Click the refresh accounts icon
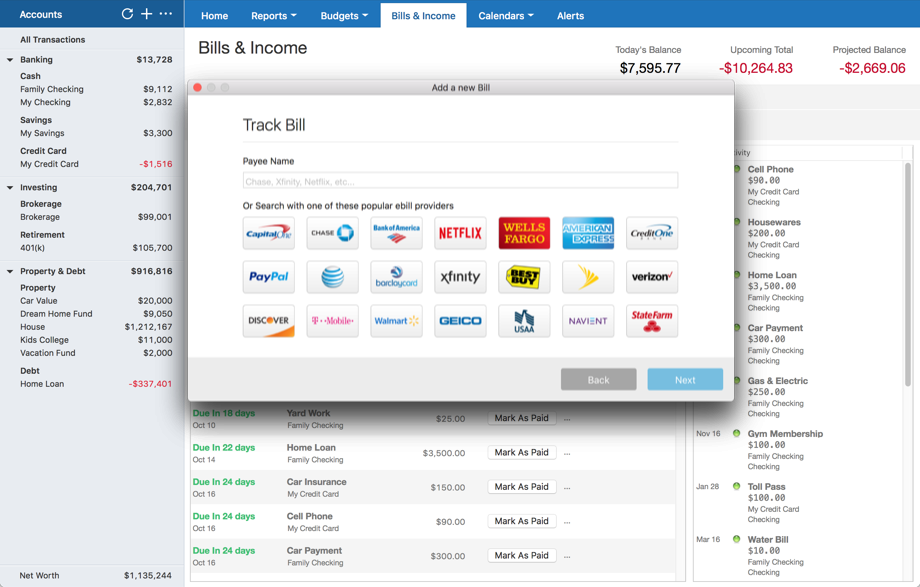This screenshot has width=920, height=587. (x=127, y=14)
